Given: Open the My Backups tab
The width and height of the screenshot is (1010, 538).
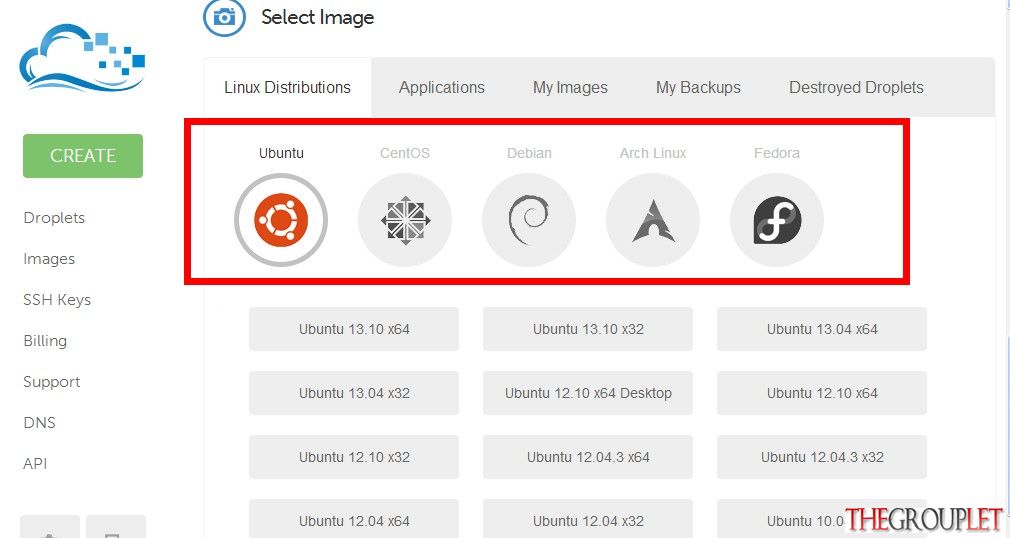Looking at the screenshot, I should [x=698, y=87].
